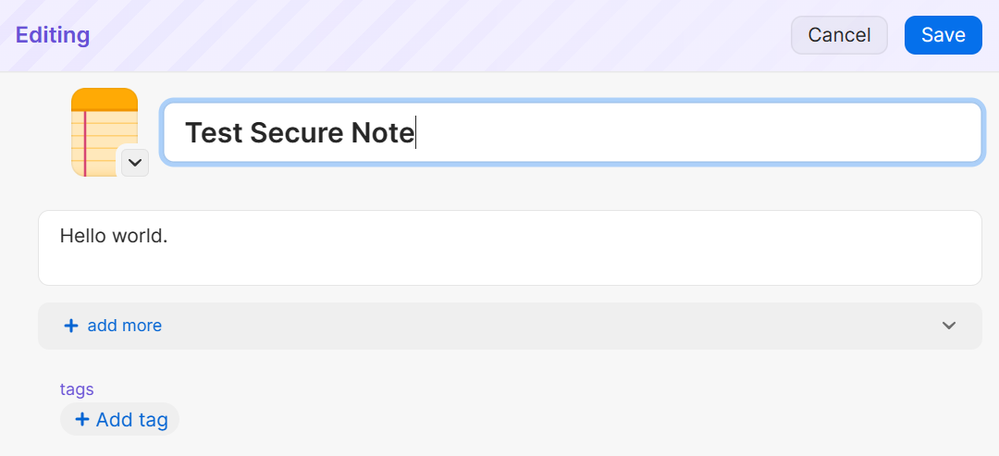
Task: Click into the "Hello world." notes field
Action: tap(510, 247)
